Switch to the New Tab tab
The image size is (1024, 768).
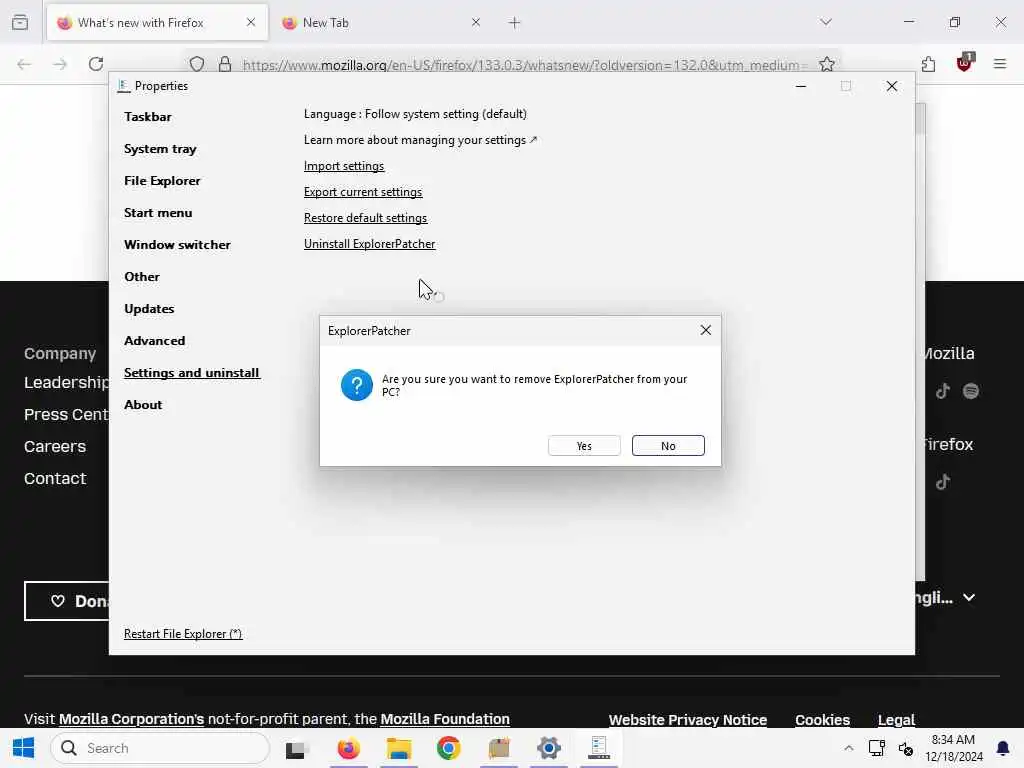click(379, 23)
